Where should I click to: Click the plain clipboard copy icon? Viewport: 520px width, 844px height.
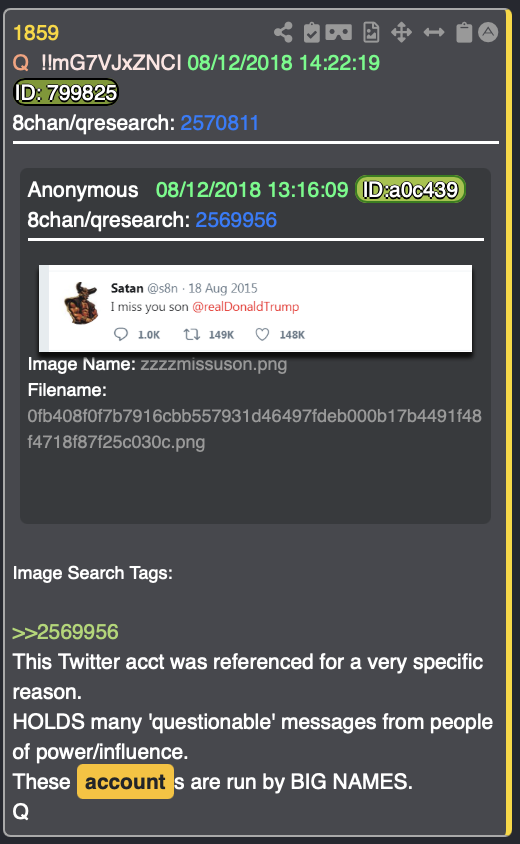pos(464,33)
